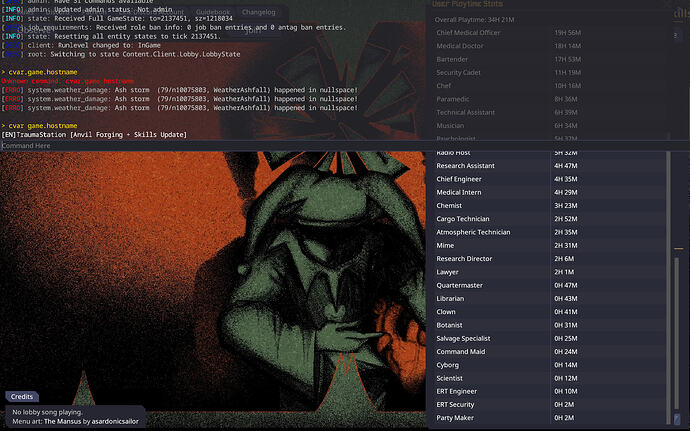Select the Librarian row

[x=550, y=298]
